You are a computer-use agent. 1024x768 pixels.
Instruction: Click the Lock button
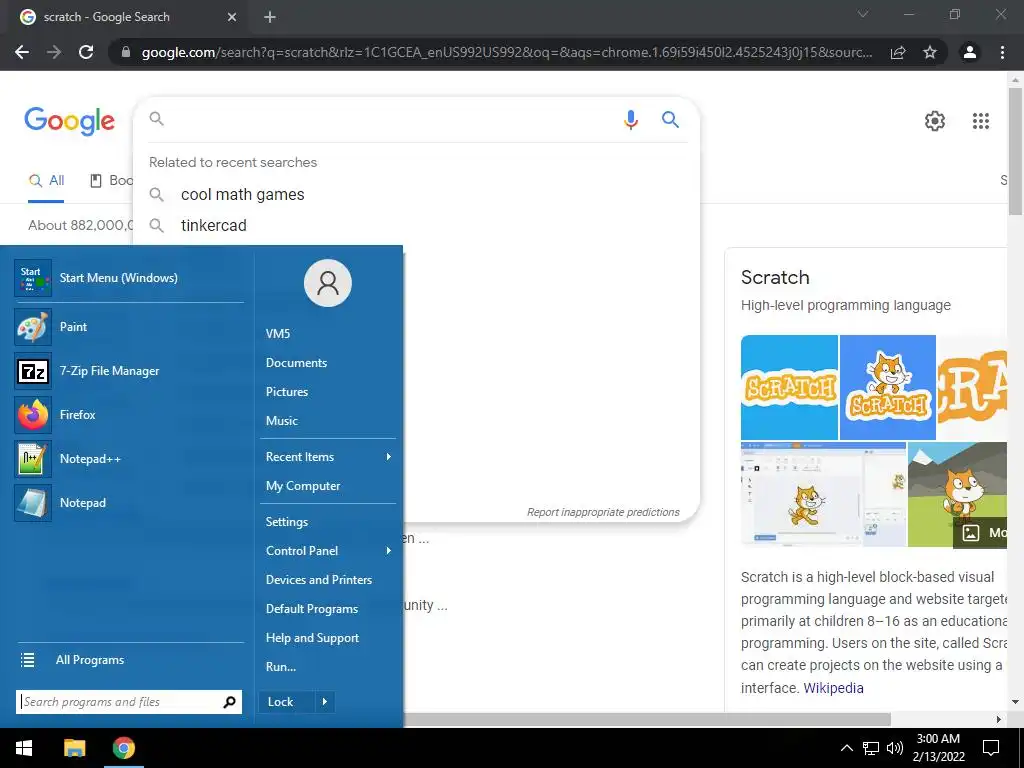coord(287,702)
